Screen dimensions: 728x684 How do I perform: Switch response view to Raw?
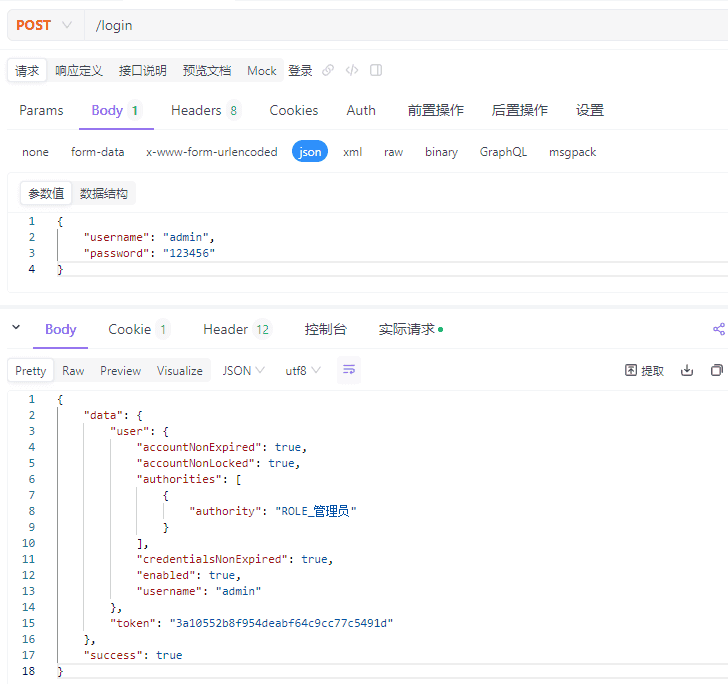pyautogui.click(x=73, y=371)
